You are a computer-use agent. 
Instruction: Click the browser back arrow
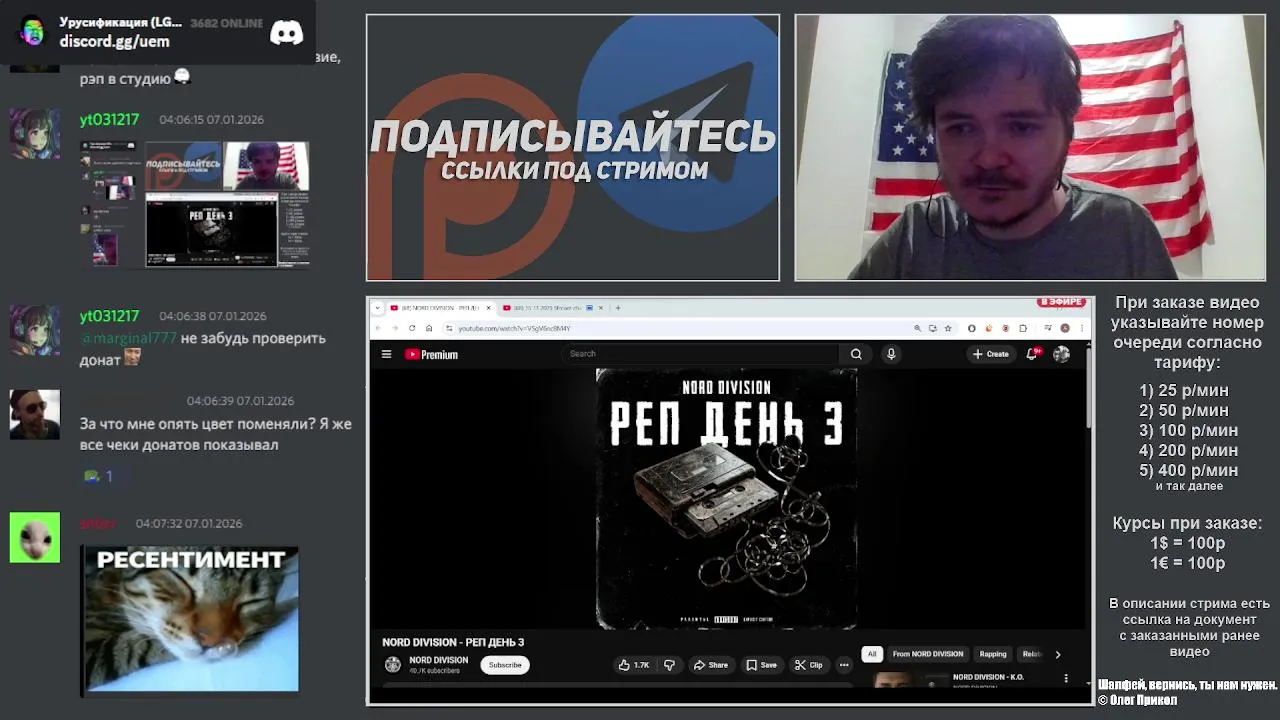(x=379, y=328)
